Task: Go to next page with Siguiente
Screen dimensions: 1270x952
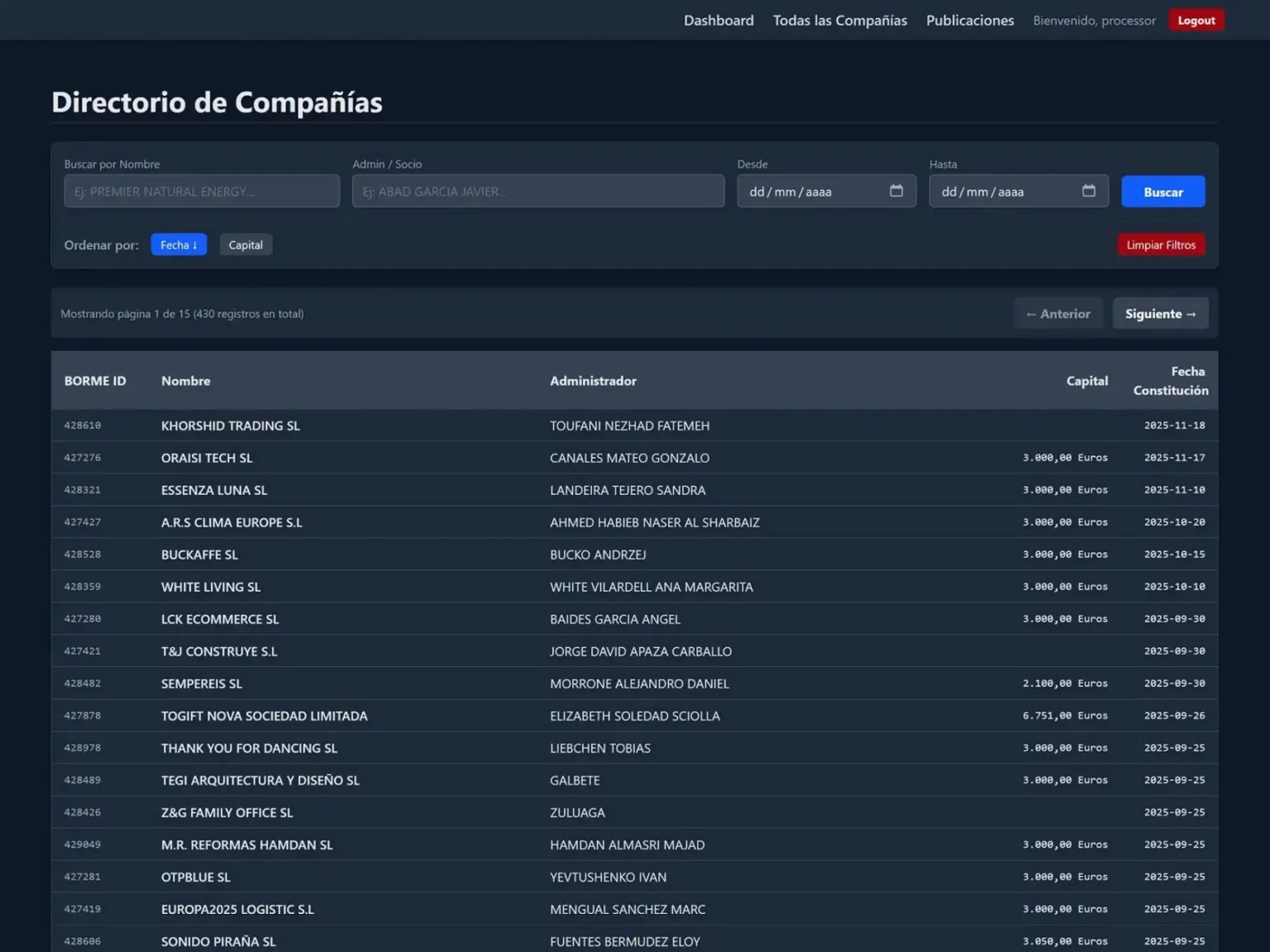Action: 1160,313
